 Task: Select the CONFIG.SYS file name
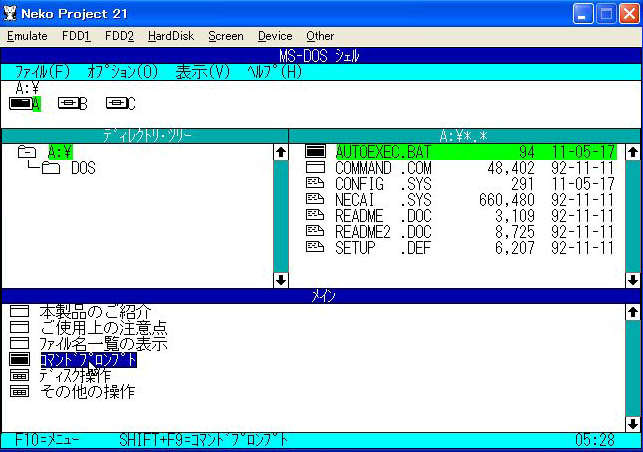tap(383, 184)
